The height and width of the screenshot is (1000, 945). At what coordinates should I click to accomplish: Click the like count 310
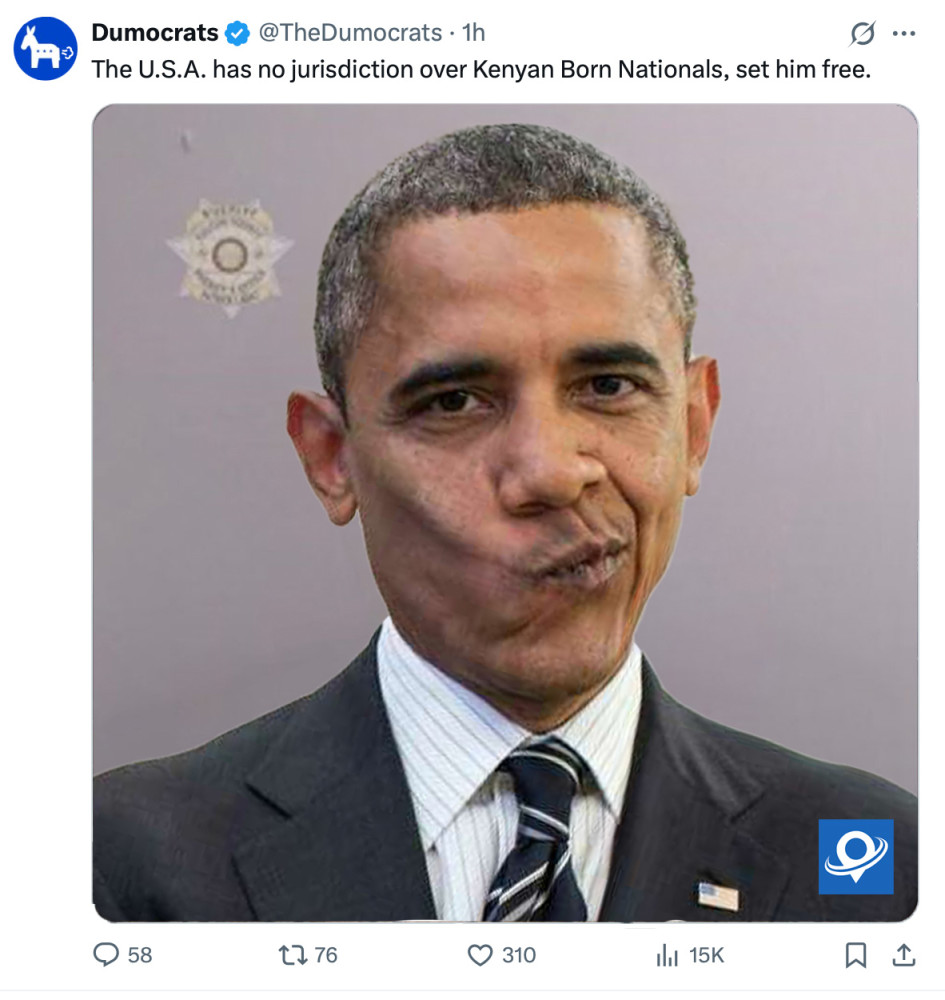[x=519, y=955]
